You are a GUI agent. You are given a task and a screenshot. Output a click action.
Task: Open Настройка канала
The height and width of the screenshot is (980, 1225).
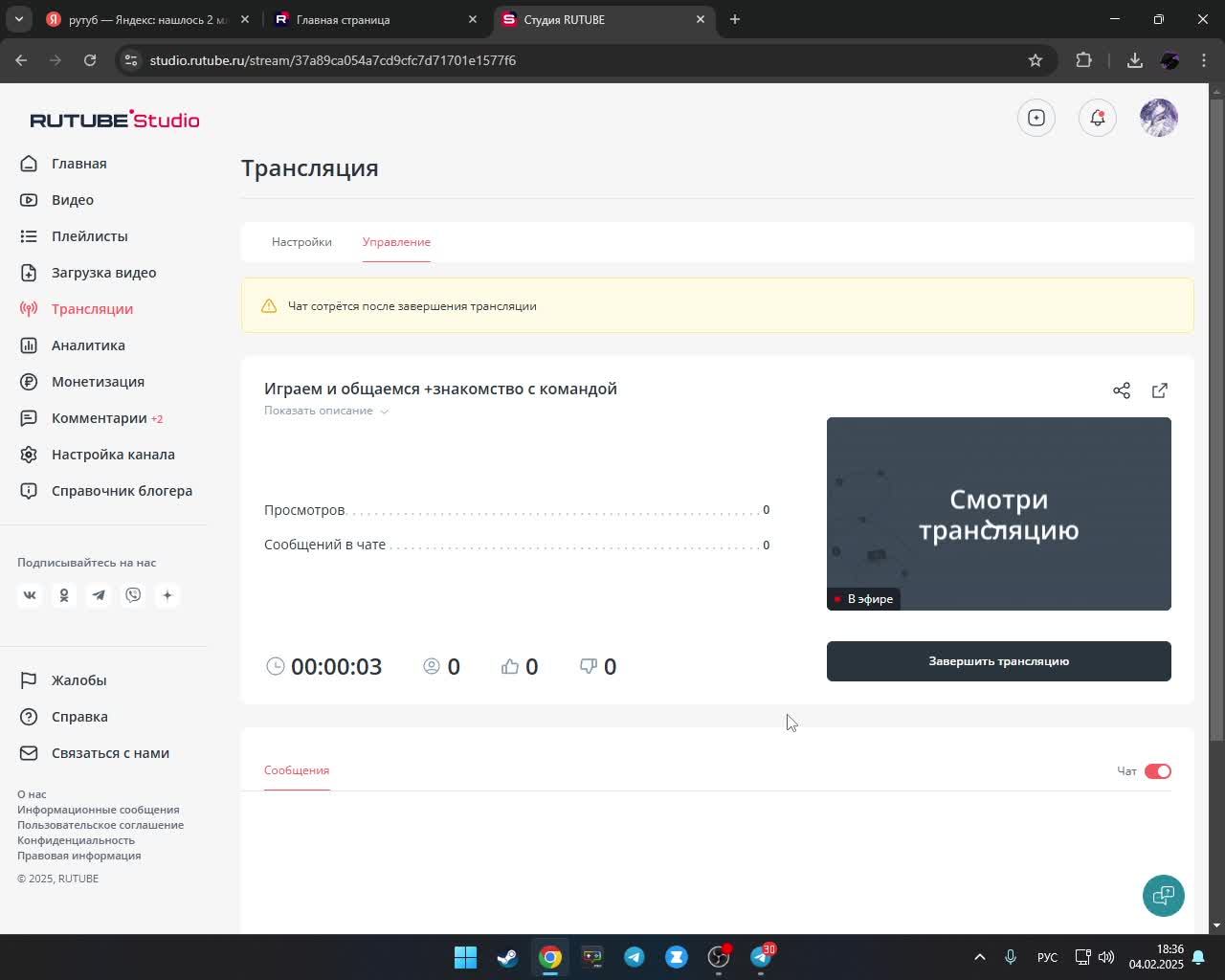coord(114,455)
